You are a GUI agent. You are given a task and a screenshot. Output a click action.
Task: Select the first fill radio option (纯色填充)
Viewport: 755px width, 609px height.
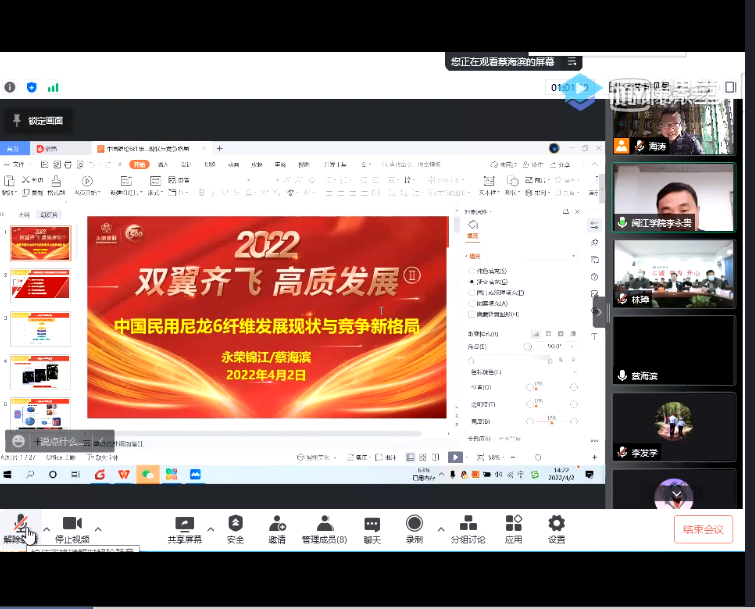pyautogui.click(x=471, y=271)
